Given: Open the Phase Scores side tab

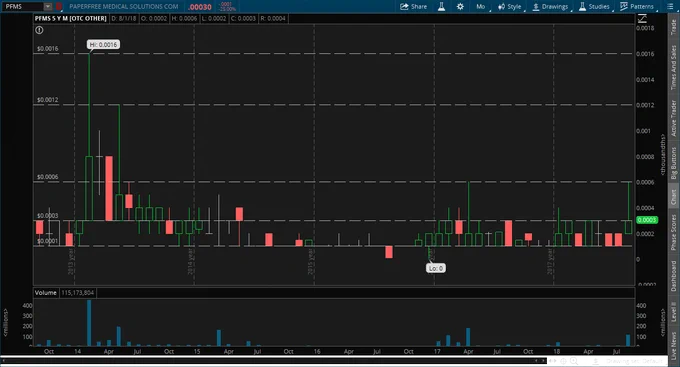Looking at the screenshot, I should 673,233.
